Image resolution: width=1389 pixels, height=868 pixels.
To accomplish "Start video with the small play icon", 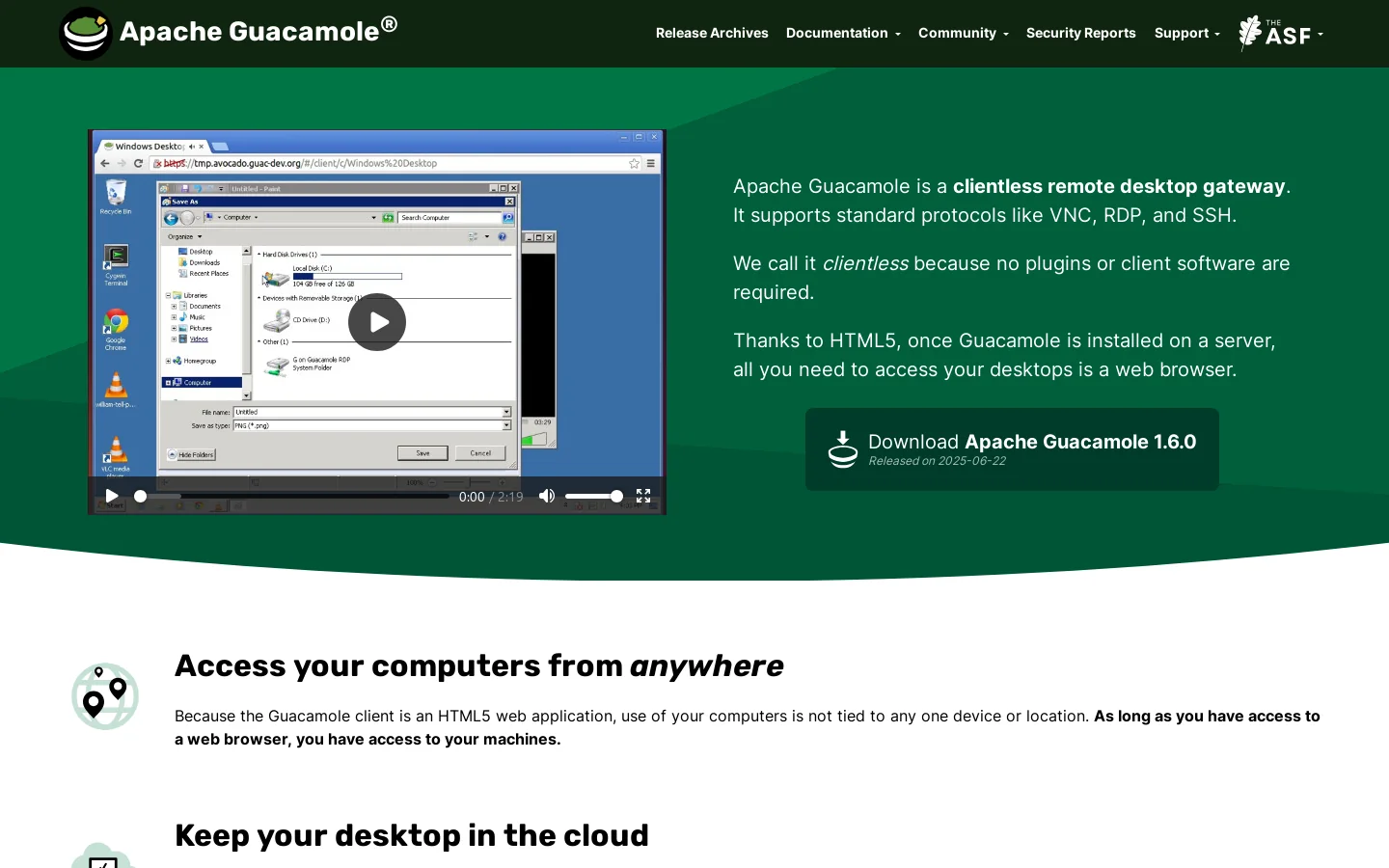I will click(112, 496).
